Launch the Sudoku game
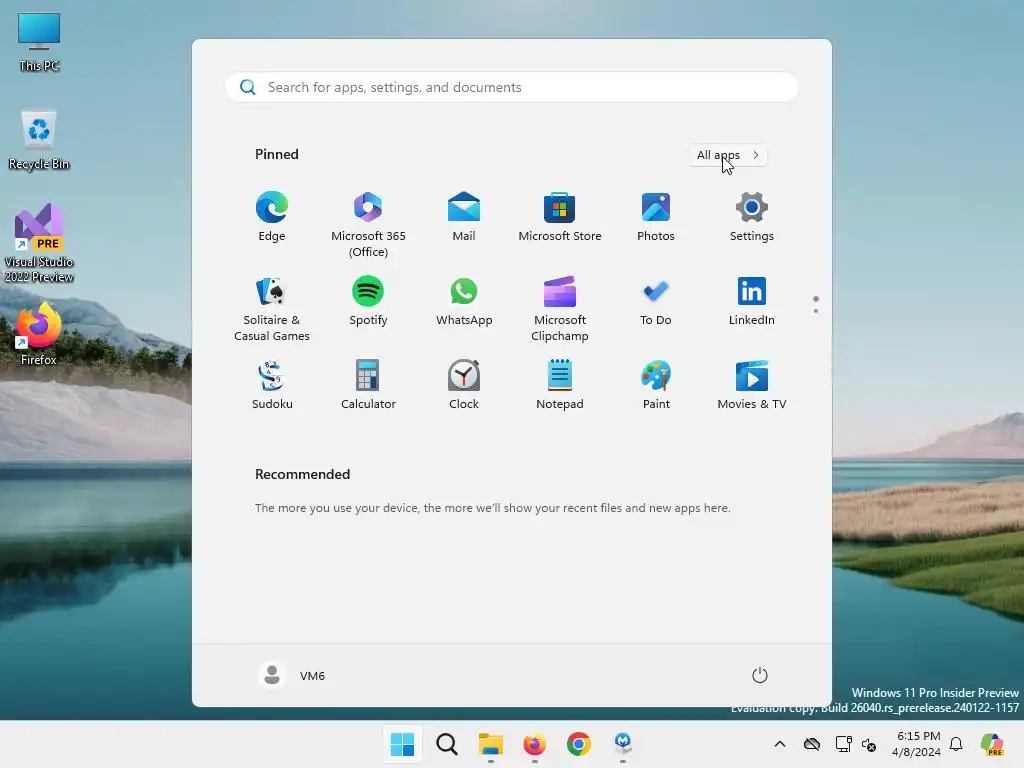The height and width of the screenshot is (768, 1024). (272, 385)
